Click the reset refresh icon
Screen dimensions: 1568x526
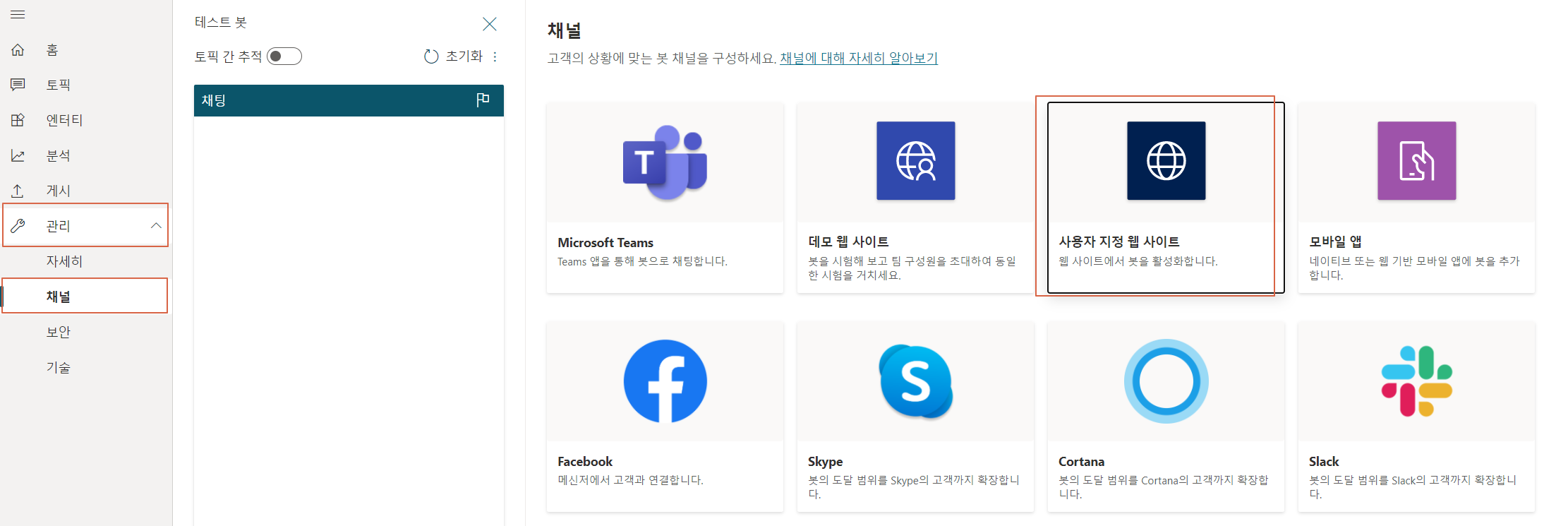[431, 56]
